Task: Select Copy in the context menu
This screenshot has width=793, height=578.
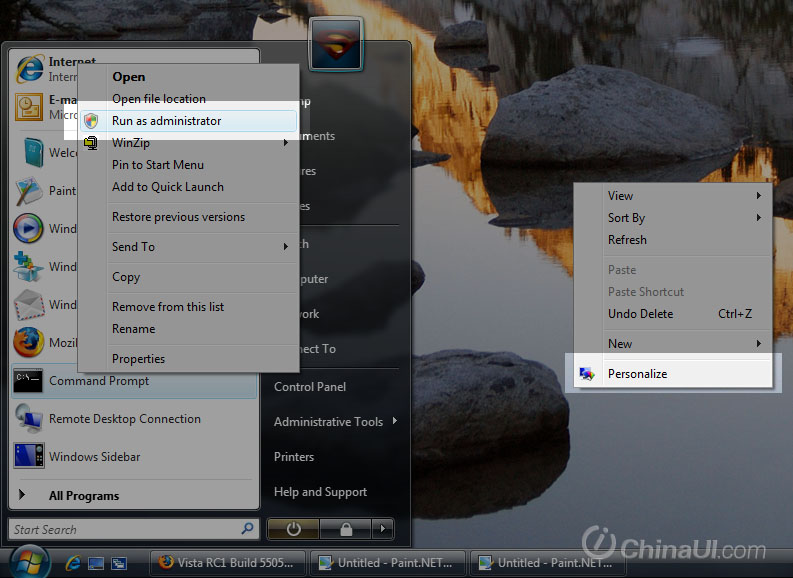Action: 188,277
